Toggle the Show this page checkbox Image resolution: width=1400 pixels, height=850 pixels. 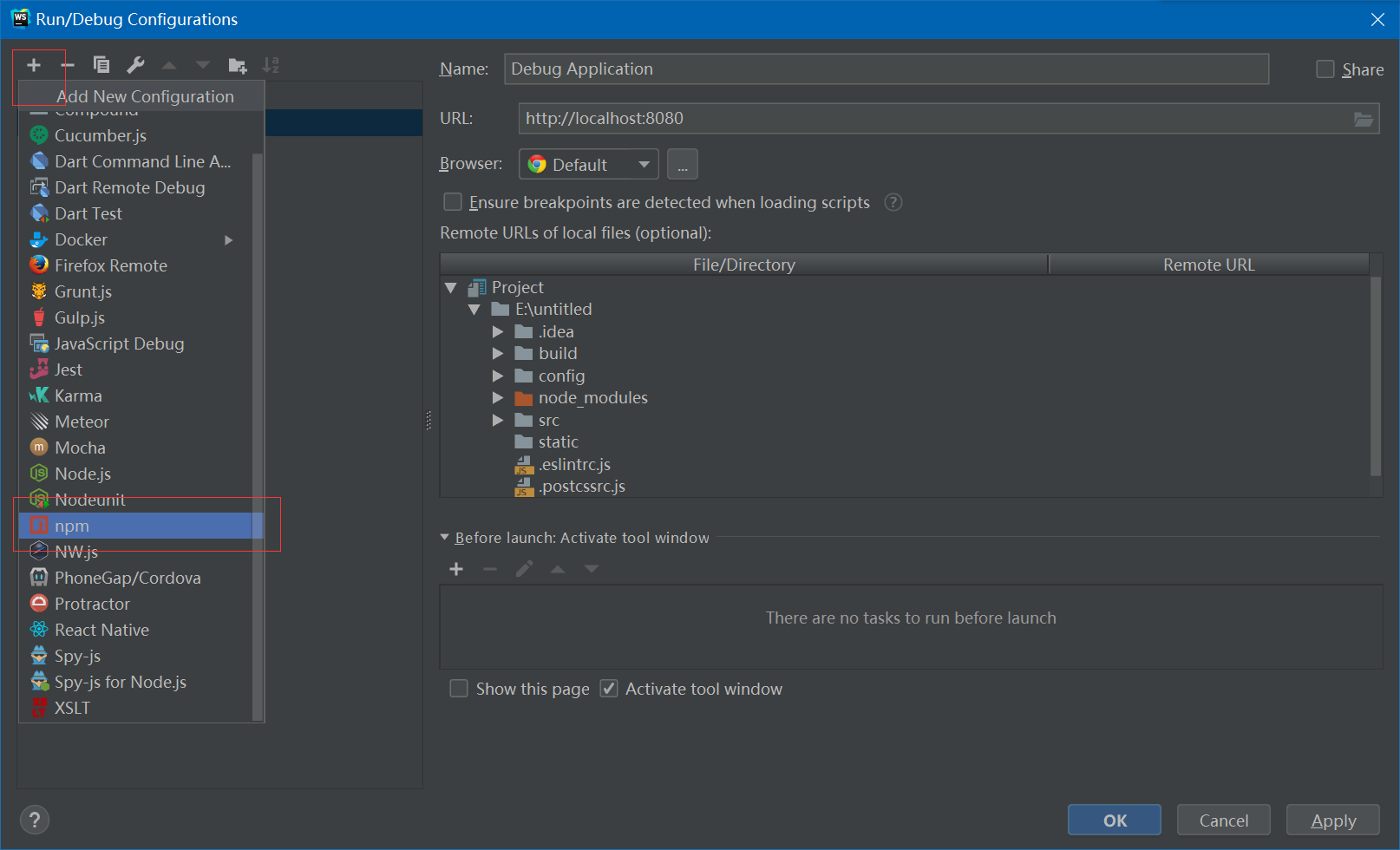pyautogui.click(x=459, y=689)
